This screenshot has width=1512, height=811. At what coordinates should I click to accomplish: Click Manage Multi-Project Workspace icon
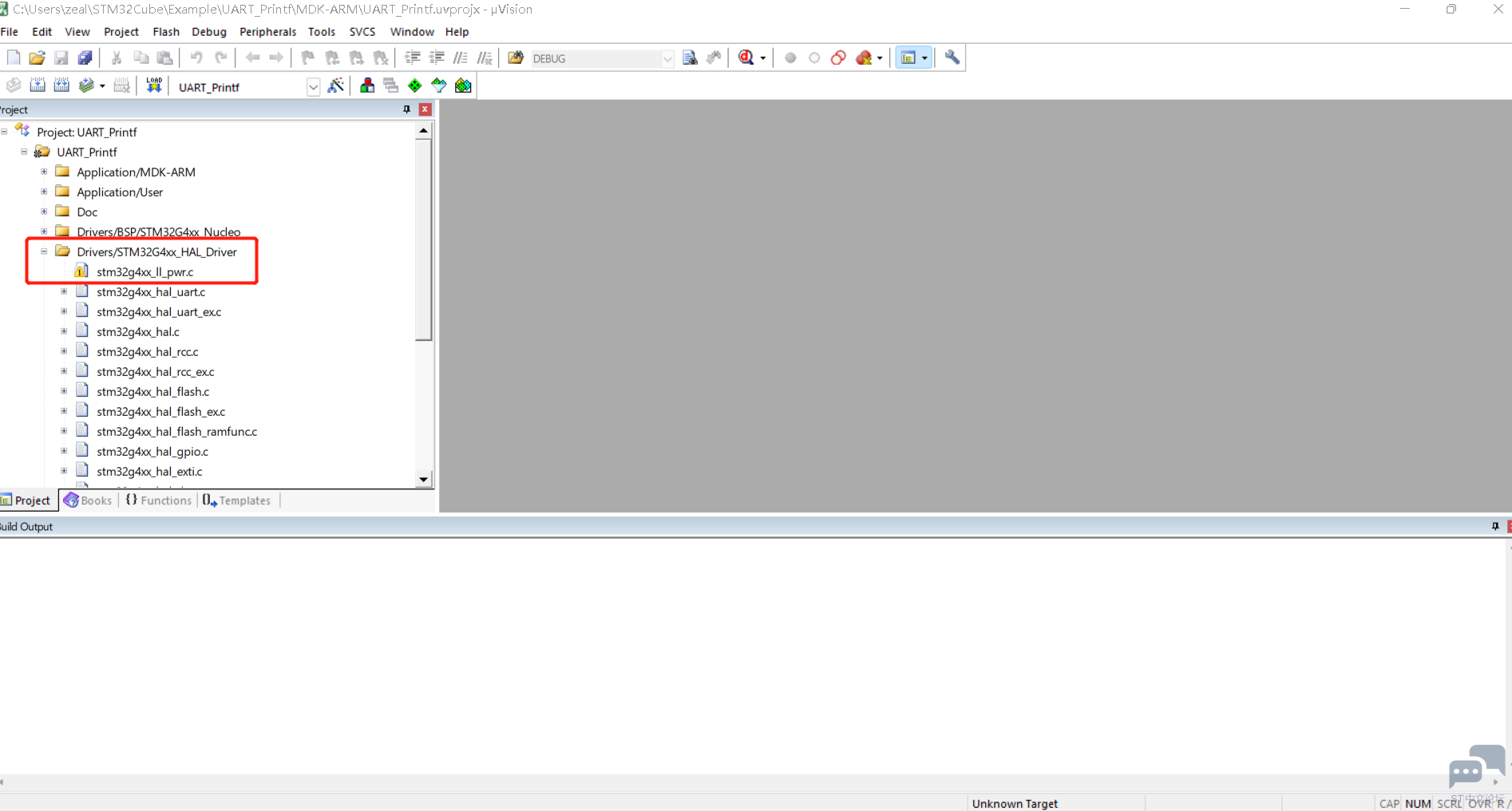tap(391, 85)
